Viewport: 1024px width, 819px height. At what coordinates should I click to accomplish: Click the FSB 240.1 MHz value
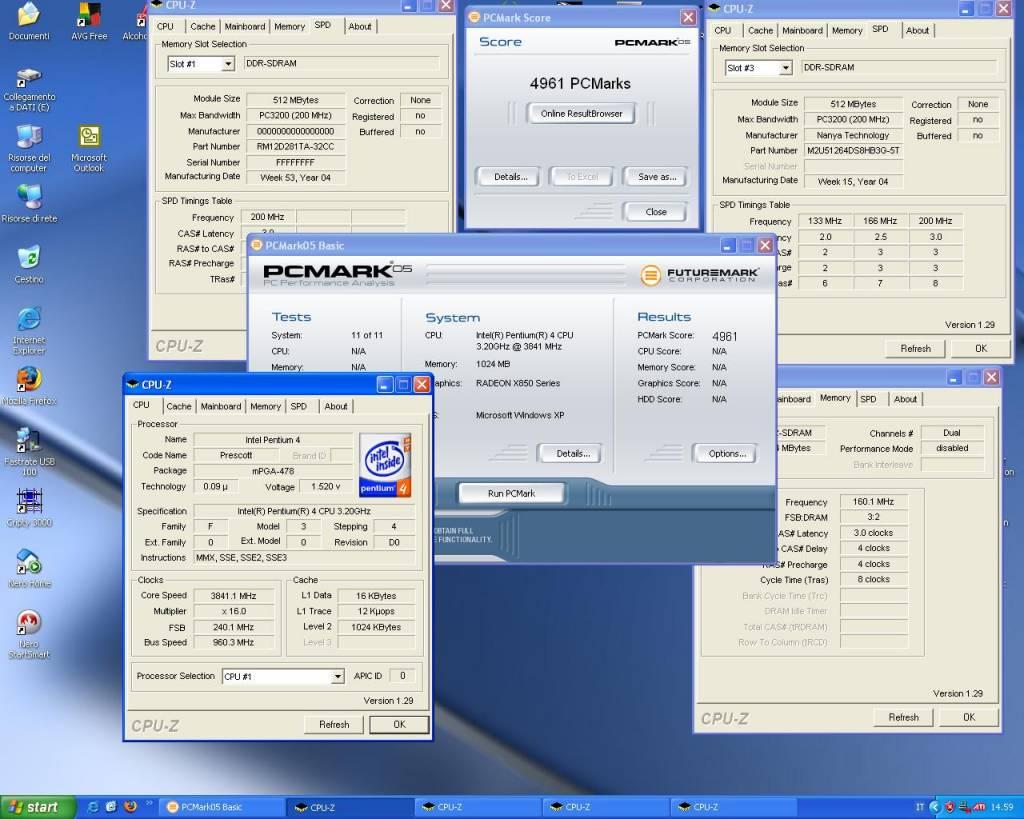tap(233, 627)
